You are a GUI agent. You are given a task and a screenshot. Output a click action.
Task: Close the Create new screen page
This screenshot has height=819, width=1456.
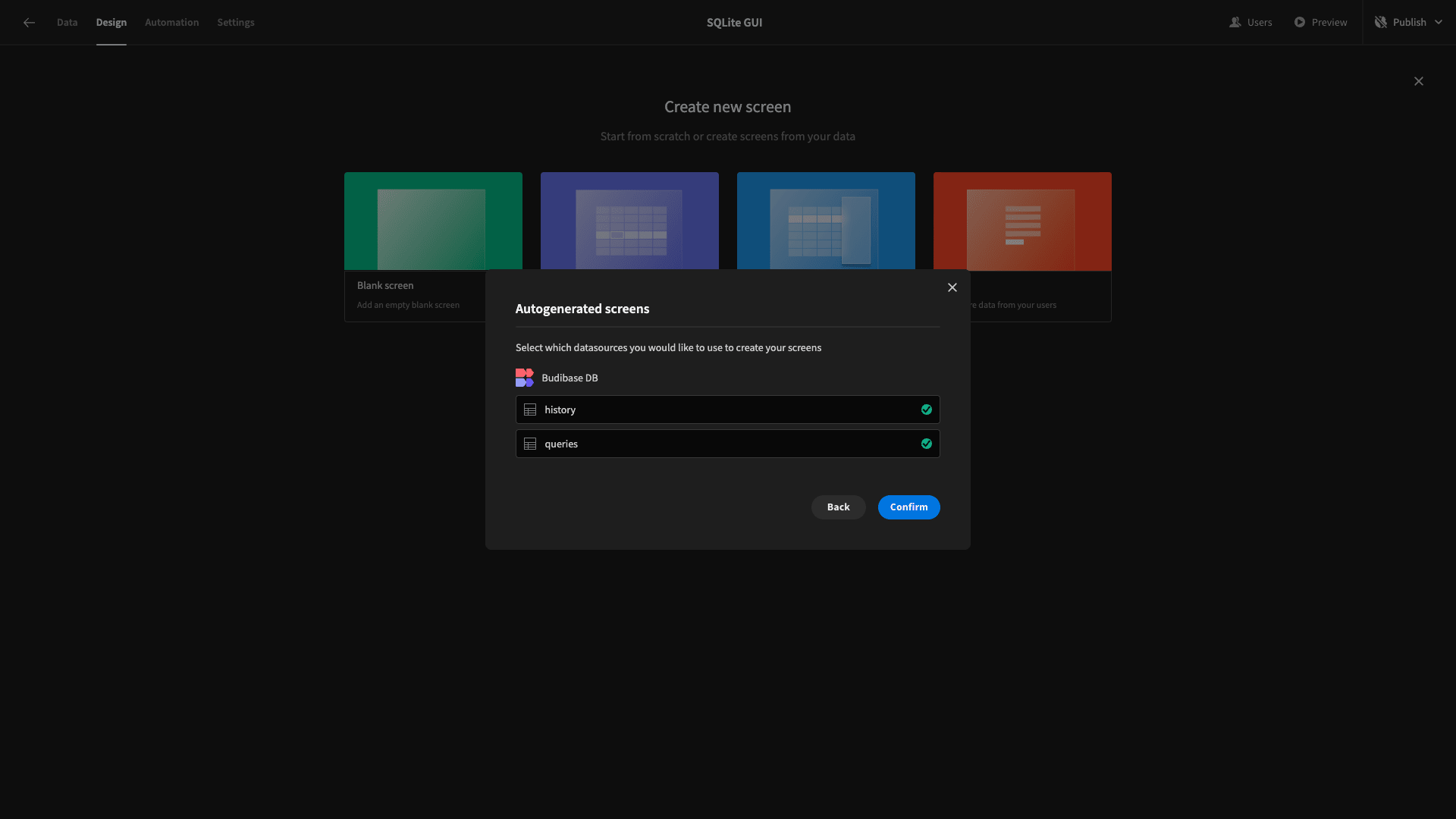(1419, 81)
